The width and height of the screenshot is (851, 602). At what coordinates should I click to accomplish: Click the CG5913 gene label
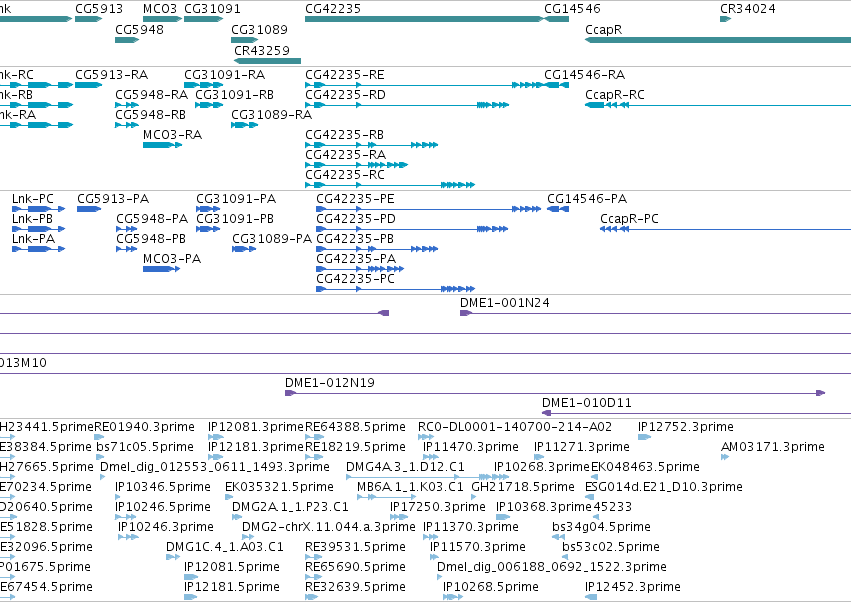99,9
